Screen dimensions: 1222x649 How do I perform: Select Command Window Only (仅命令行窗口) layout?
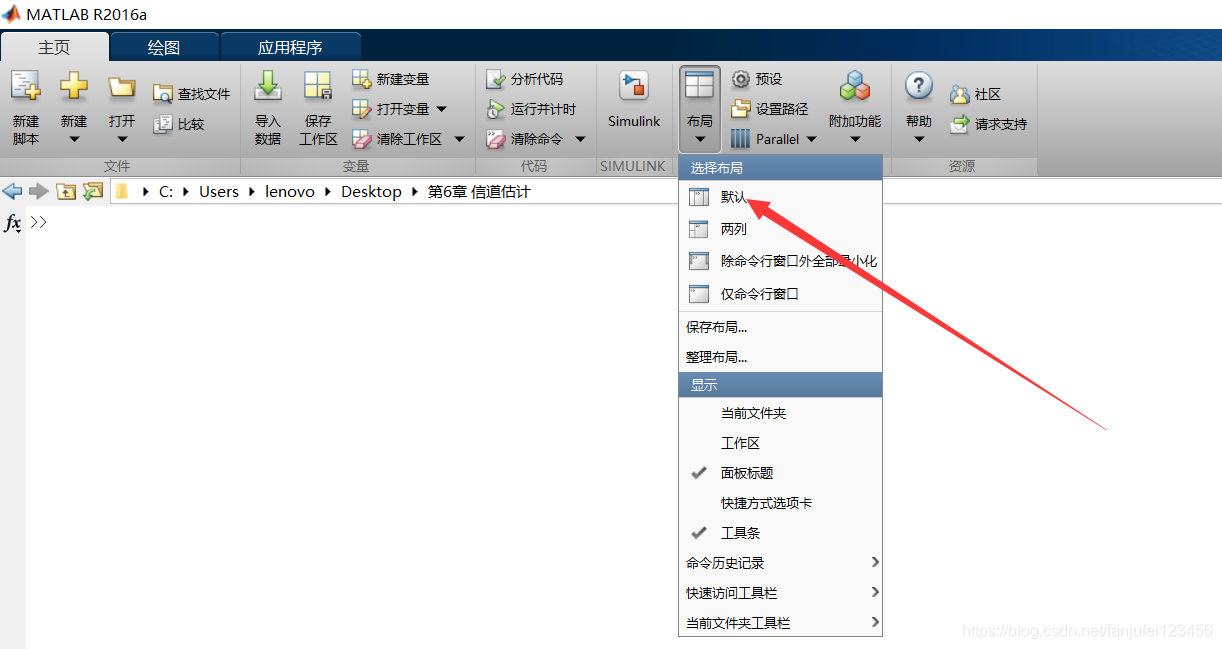point(780,294)
